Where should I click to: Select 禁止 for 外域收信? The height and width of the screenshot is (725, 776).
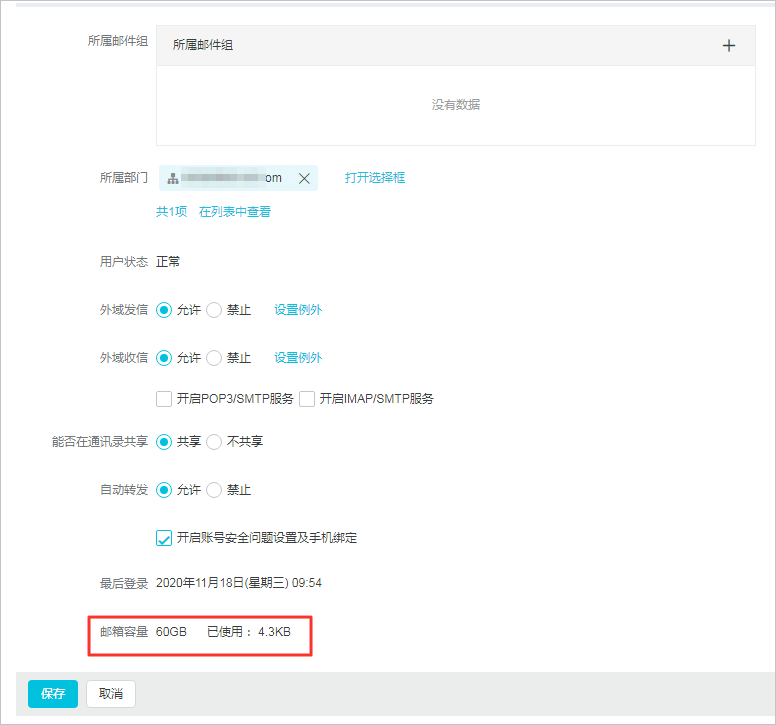214,358
